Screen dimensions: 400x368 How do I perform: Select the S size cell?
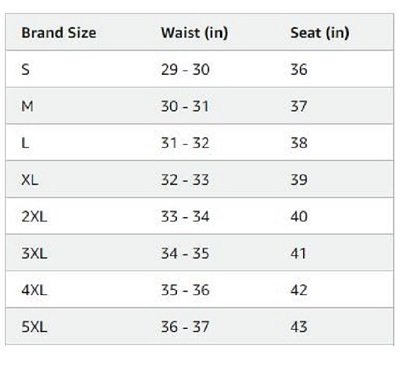25,69
